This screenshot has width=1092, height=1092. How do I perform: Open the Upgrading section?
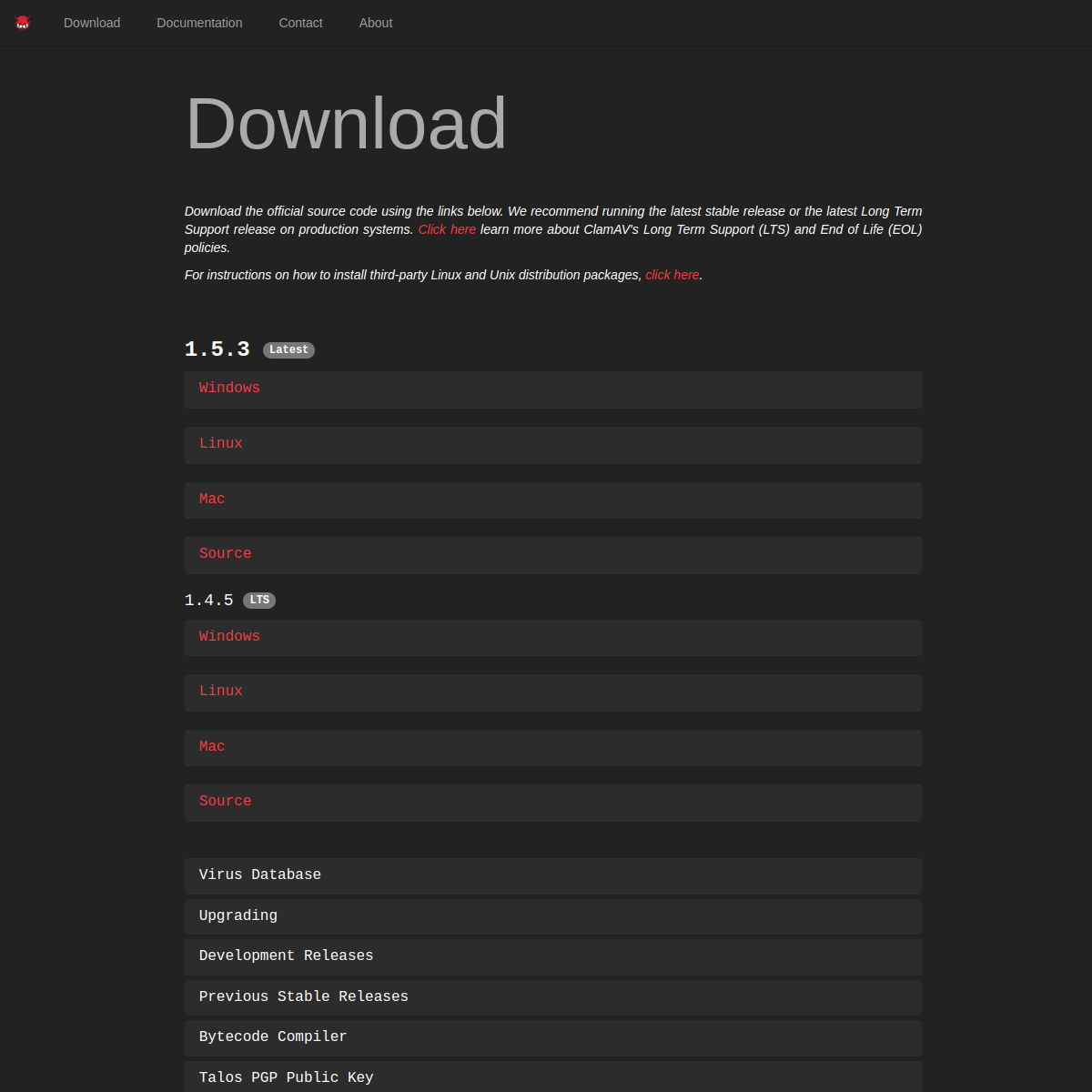(x=553, y=916)
